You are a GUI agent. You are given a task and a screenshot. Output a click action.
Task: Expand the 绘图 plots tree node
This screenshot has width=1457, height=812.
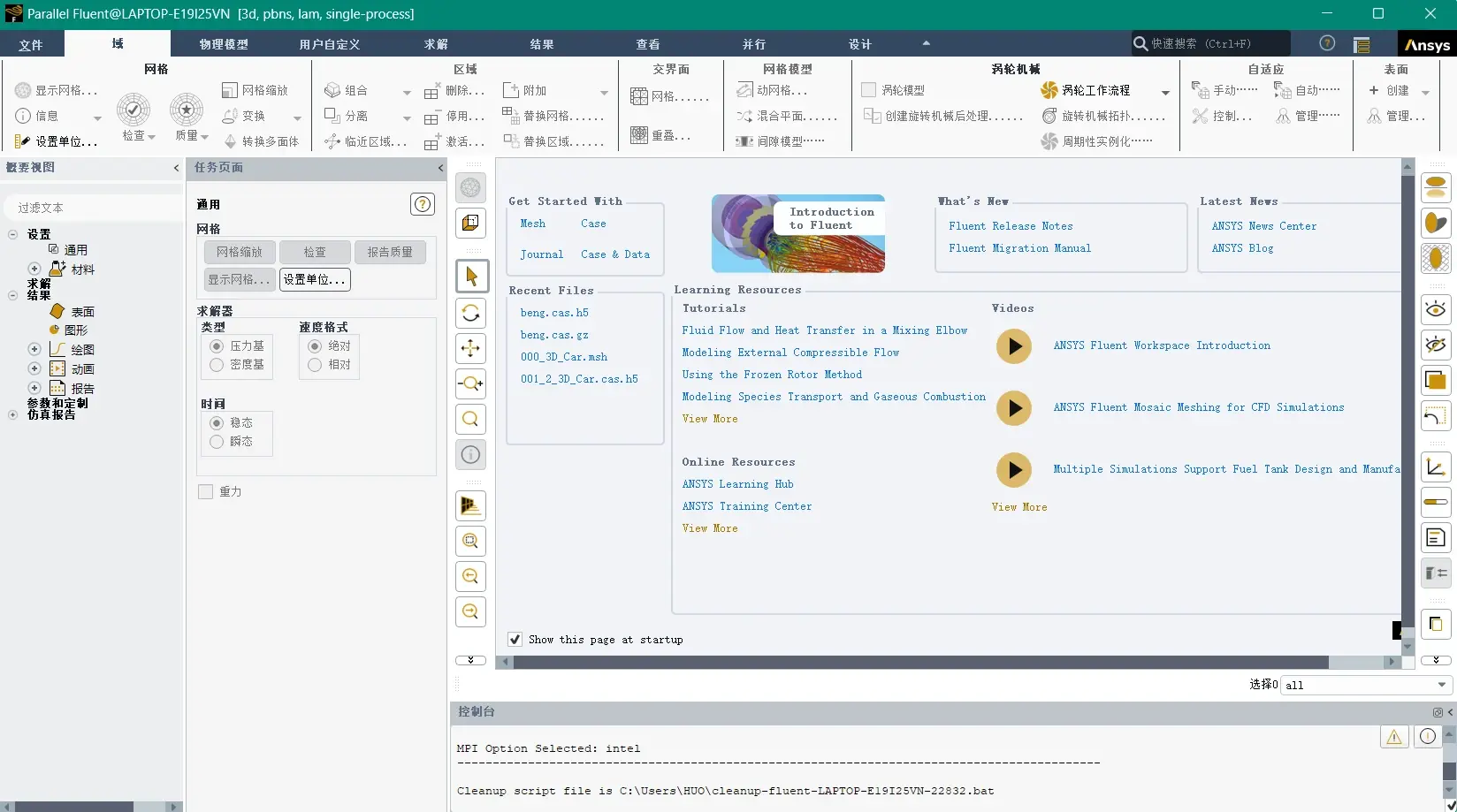(34, 349)
